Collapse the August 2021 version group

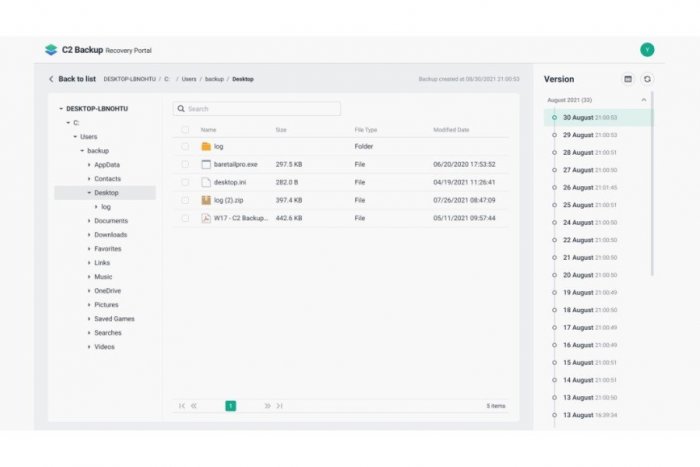(643, 100)
